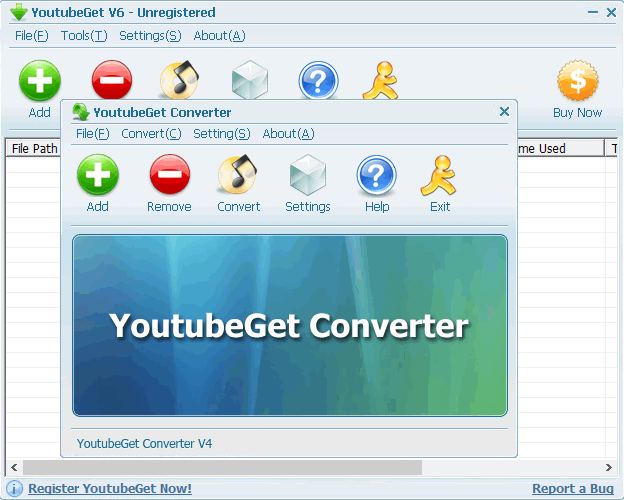Click red minus icon in main YoutubeGet toolbar
The height and width of the screenshot is (500, 624).
[x=112, y=80]
